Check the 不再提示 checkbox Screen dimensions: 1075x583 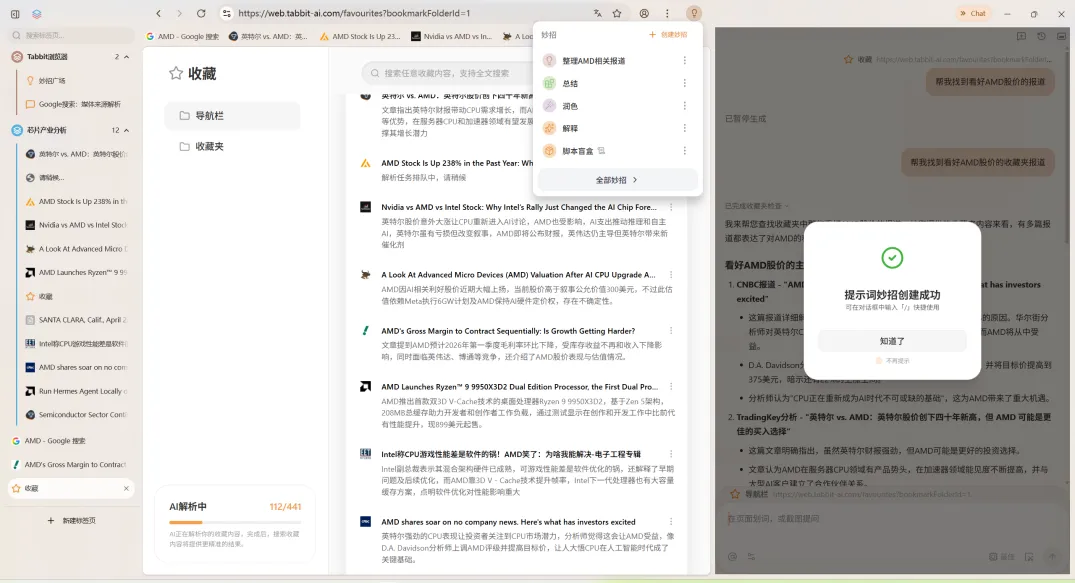coord(879,361)
